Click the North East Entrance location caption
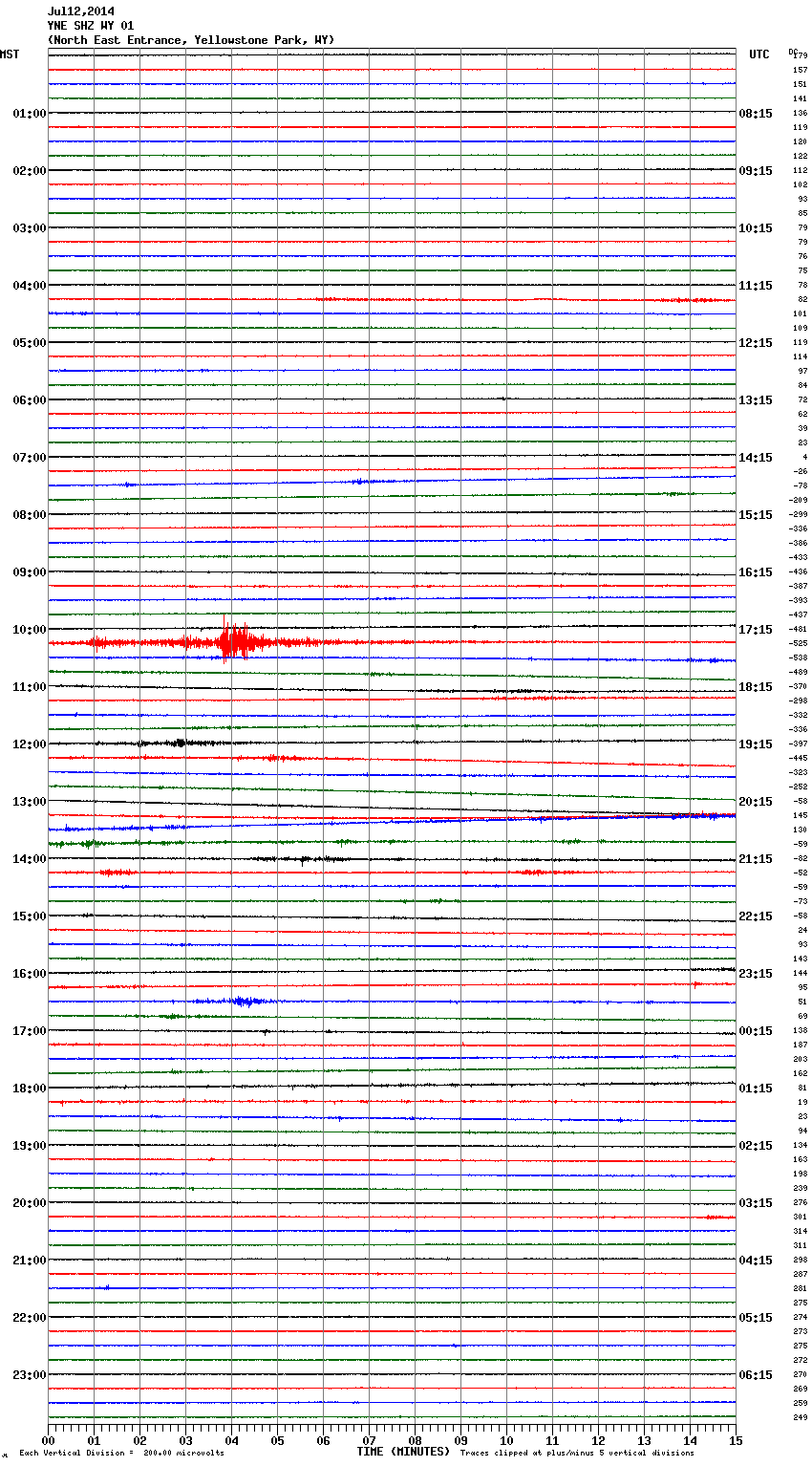 191,40
